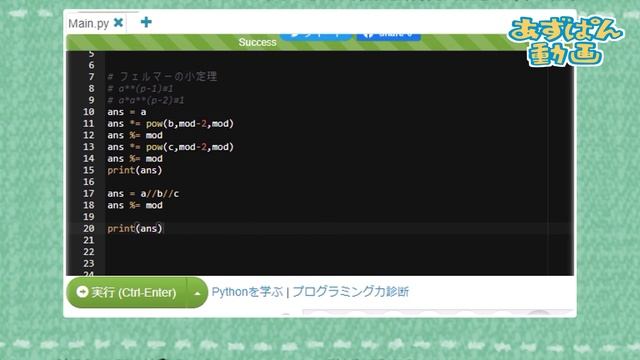Add a new file tab with plus icon
Viewport: 640px width, 360px height.
pos(146,22)
